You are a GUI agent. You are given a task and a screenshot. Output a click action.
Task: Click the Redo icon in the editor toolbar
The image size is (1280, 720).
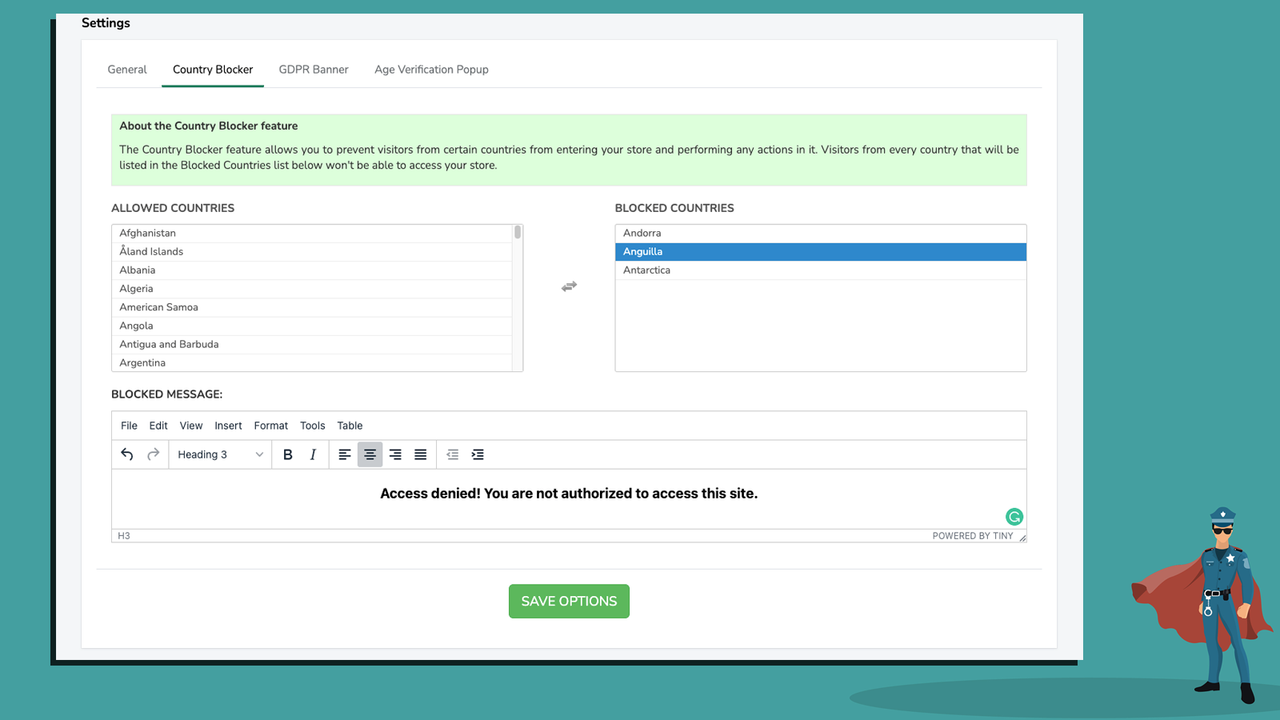coord(153,454)
